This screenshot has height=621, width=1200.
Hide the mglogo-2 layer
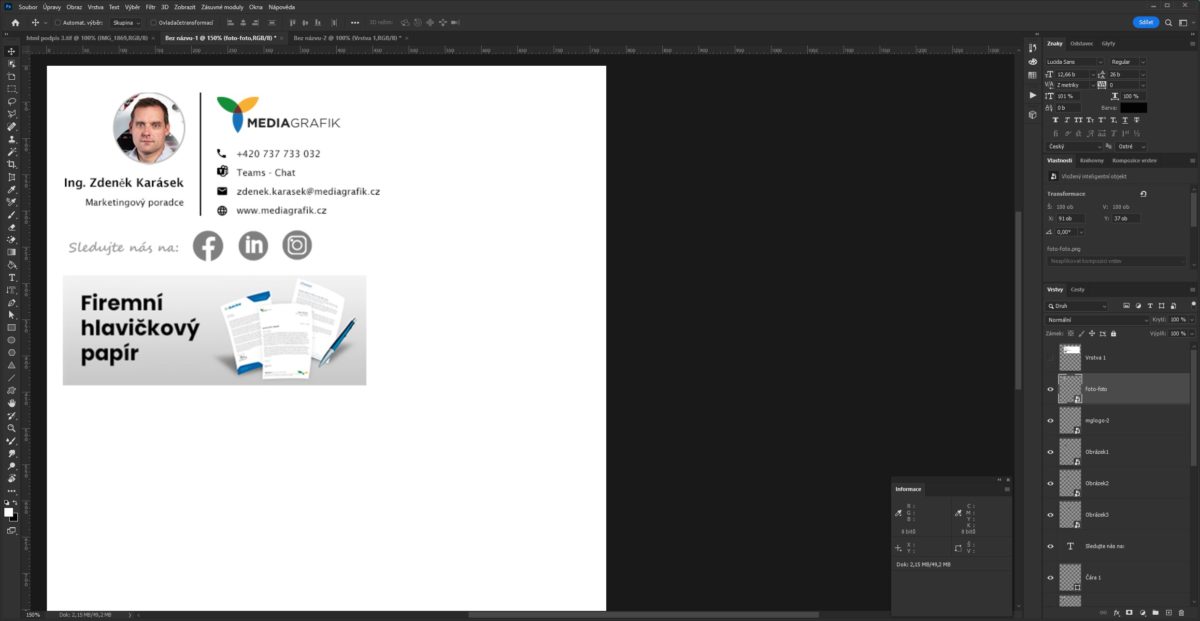coord(1050,421)
